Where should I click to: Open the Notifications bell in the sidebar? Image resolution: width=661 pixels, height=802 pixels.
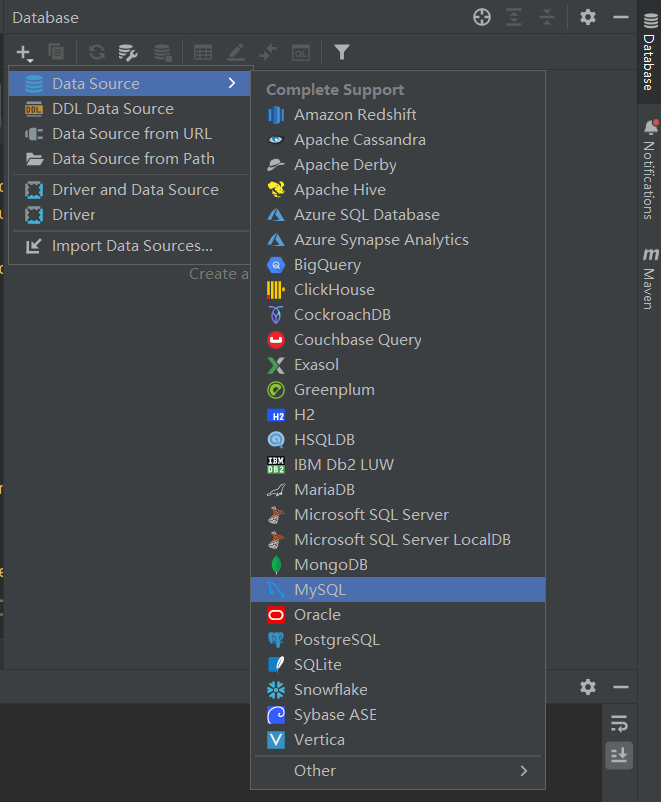(650, 127)
